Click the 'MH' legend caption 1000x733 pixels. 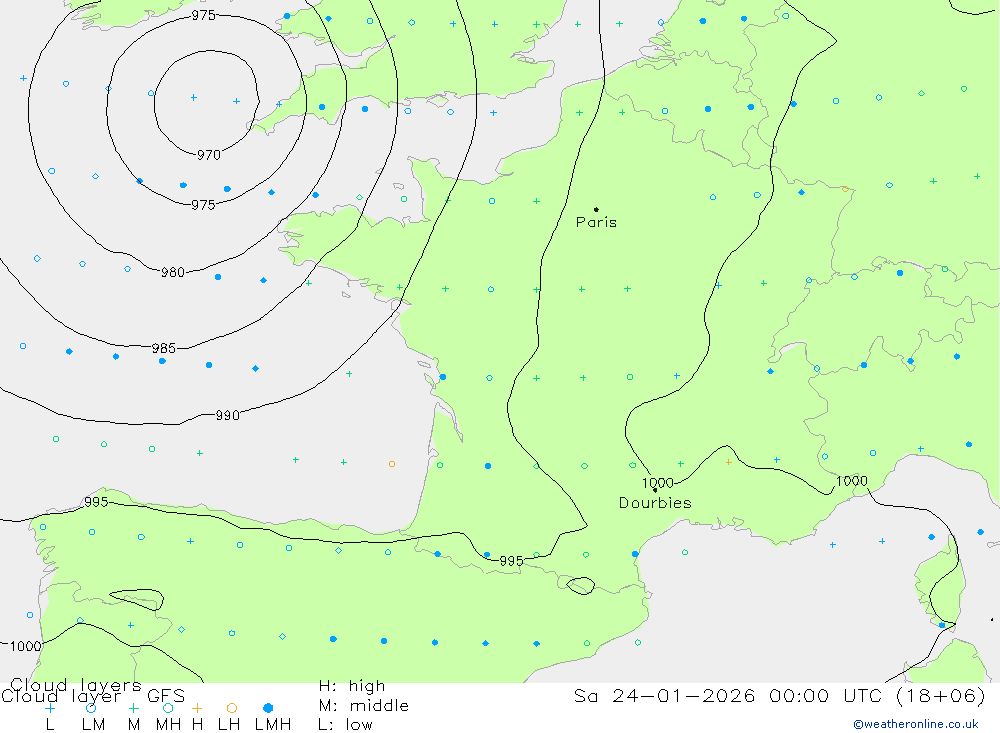(168, 725)
